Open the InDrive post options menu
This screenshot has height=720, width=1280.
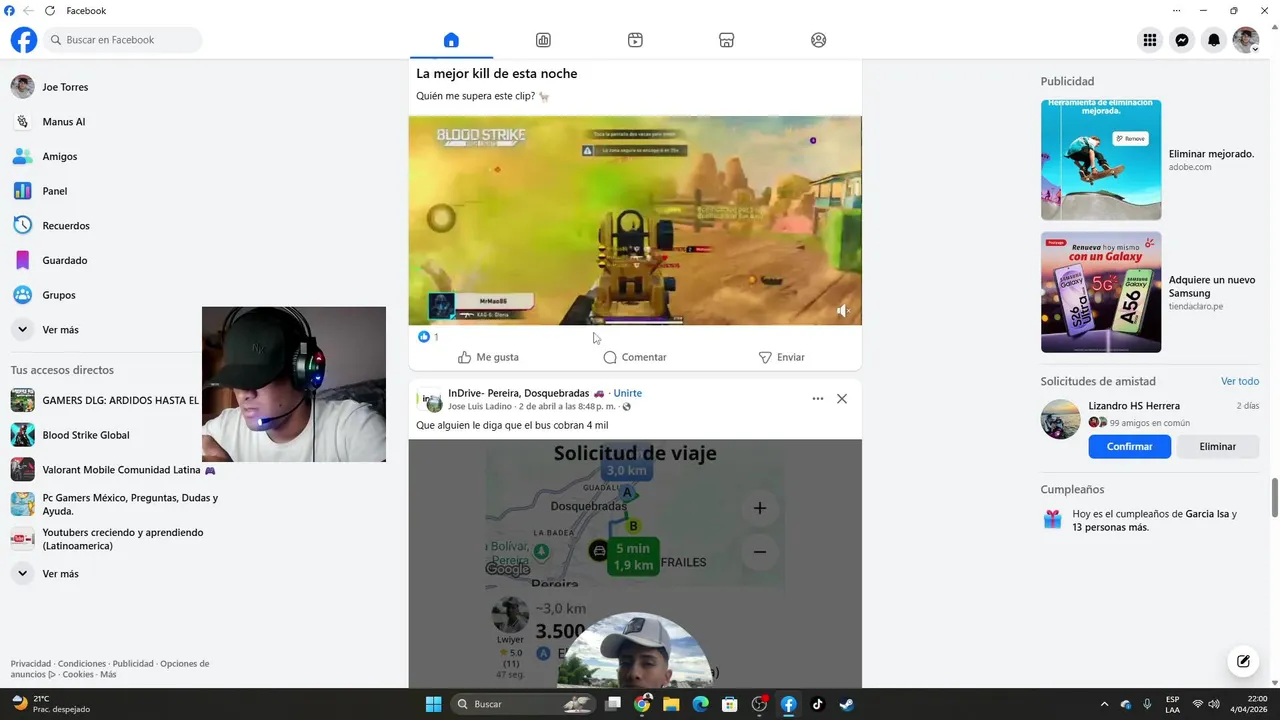point(818,399)
